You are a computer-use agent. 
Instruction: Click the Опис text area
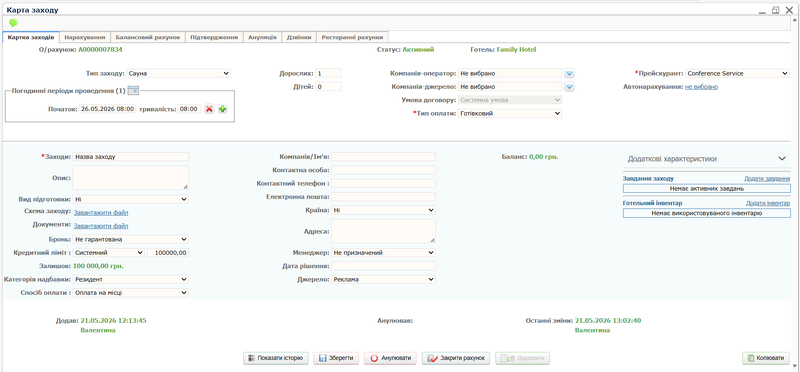point(131,178)
